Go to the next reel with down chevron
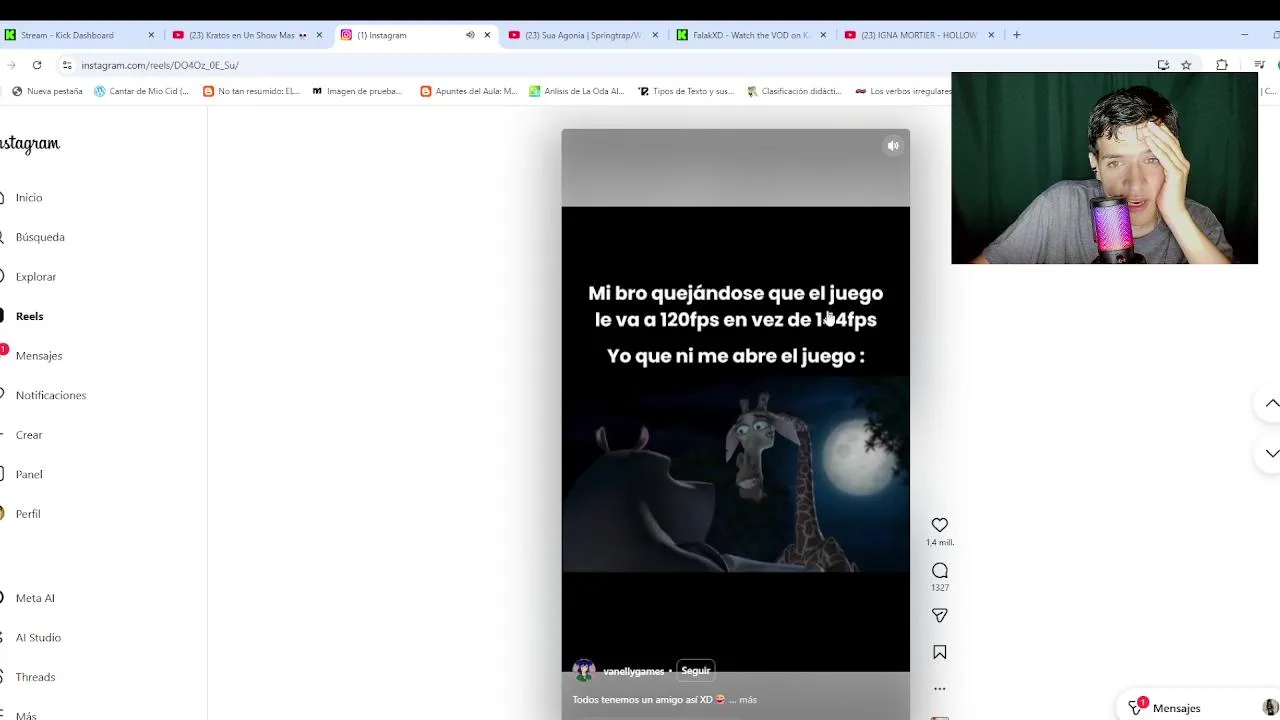Screen dimensions: 1280x720 (x=1272, y=453)
